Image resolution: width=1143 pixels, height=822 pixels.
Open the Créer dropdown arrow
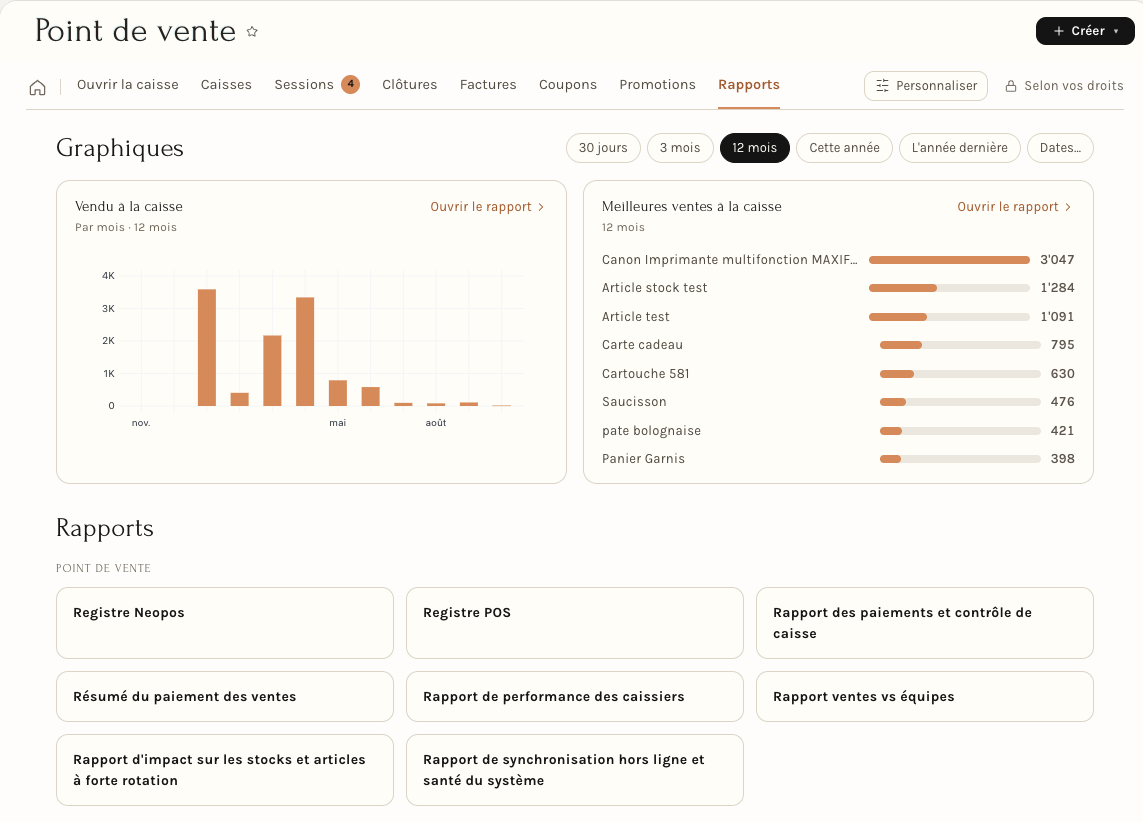tap(1116, 31)
